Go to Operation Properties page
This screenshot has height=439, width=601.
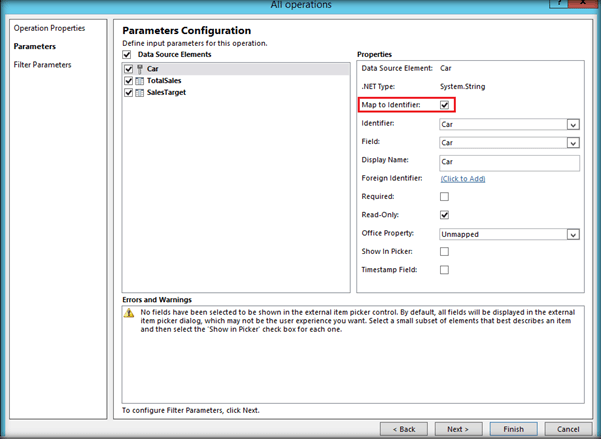(49, 28)
